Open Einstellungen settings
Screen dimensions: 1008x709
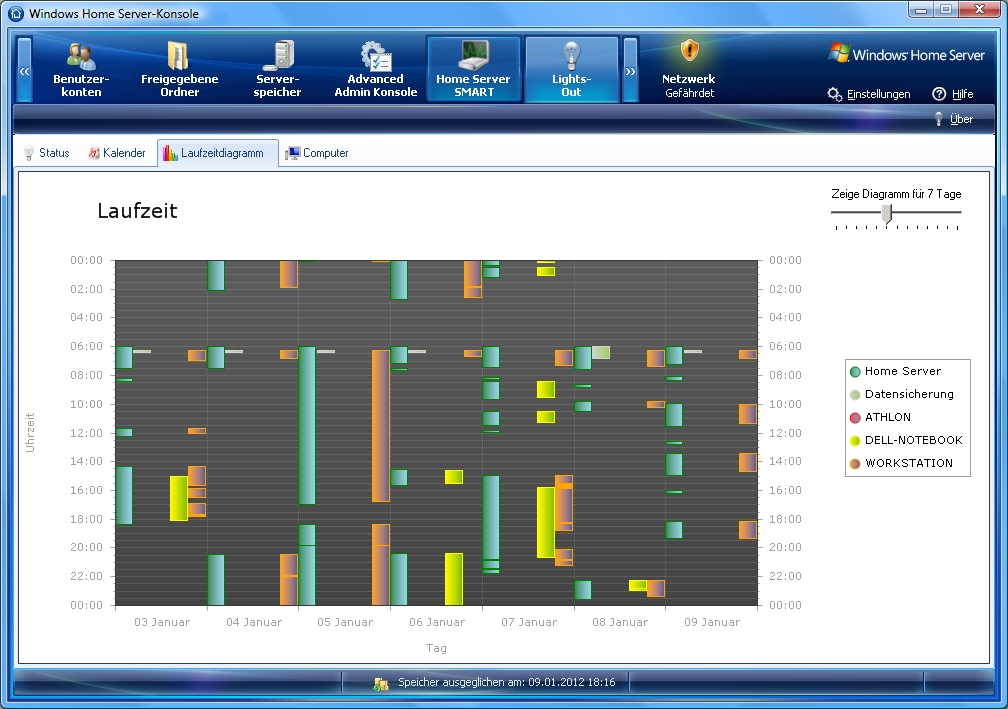868,94
